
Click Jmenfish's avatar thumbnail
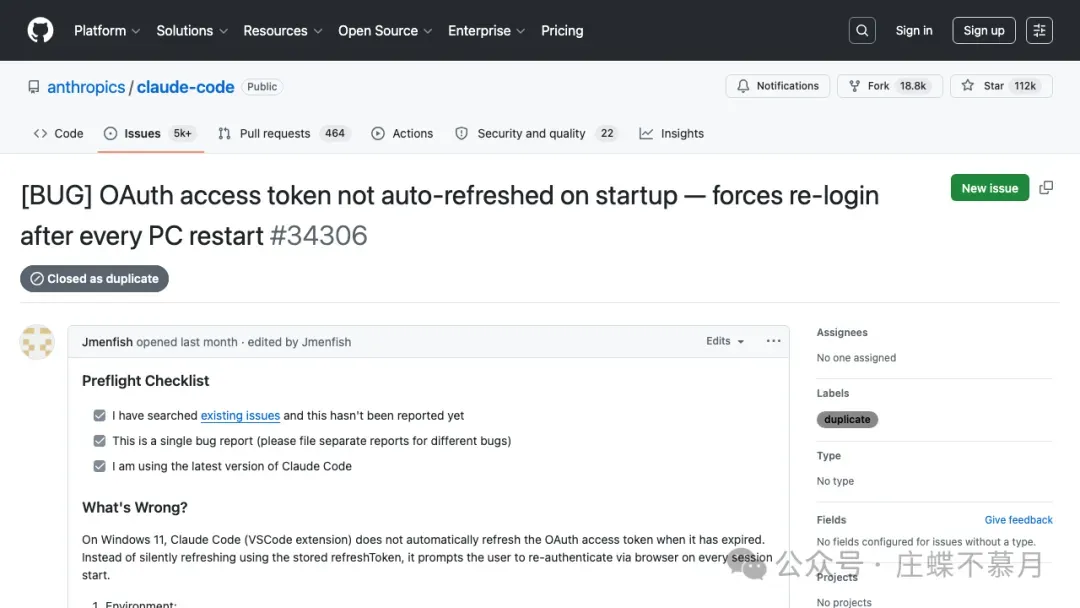point(37,342)
